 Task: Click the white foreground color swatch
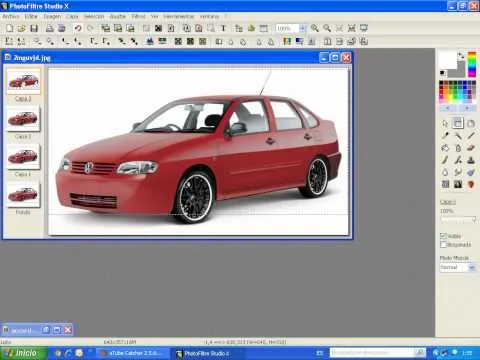coord(448,60)
